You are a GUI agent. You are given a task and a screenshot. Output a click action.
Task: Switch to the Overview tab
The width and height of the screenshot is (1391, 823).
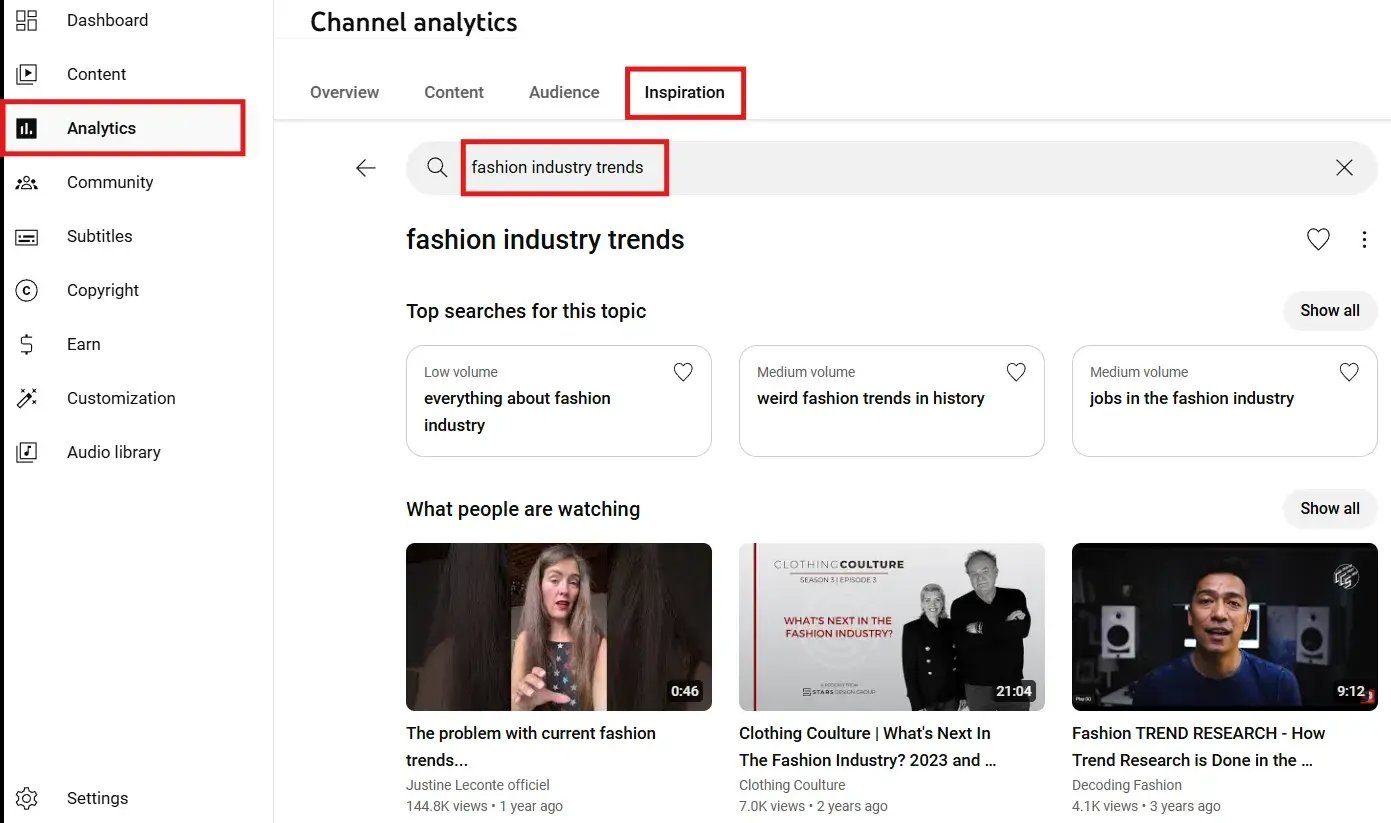(344, 92)
